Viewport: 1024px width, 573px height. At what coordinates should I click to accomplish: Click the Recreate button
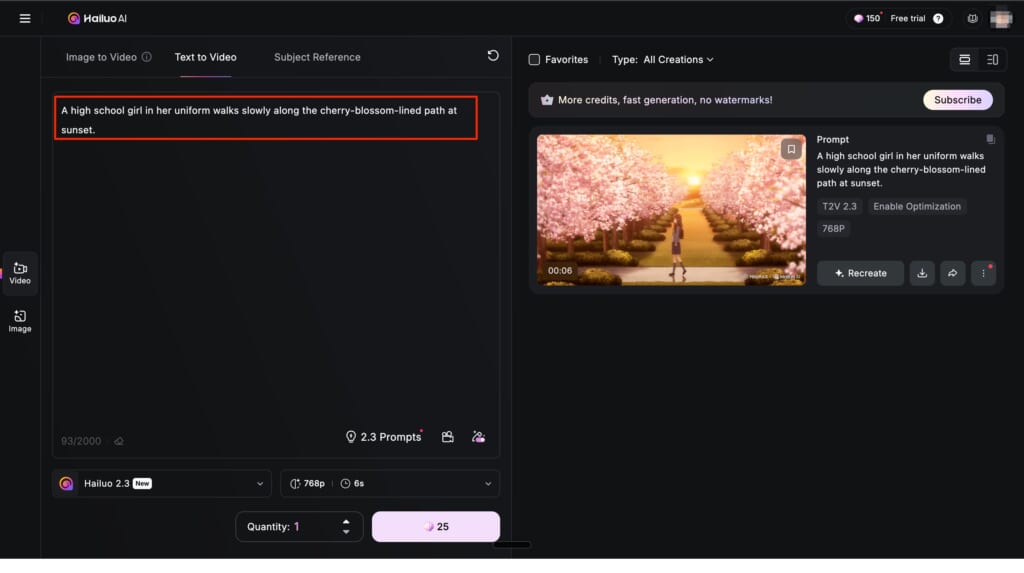(860, 273)
